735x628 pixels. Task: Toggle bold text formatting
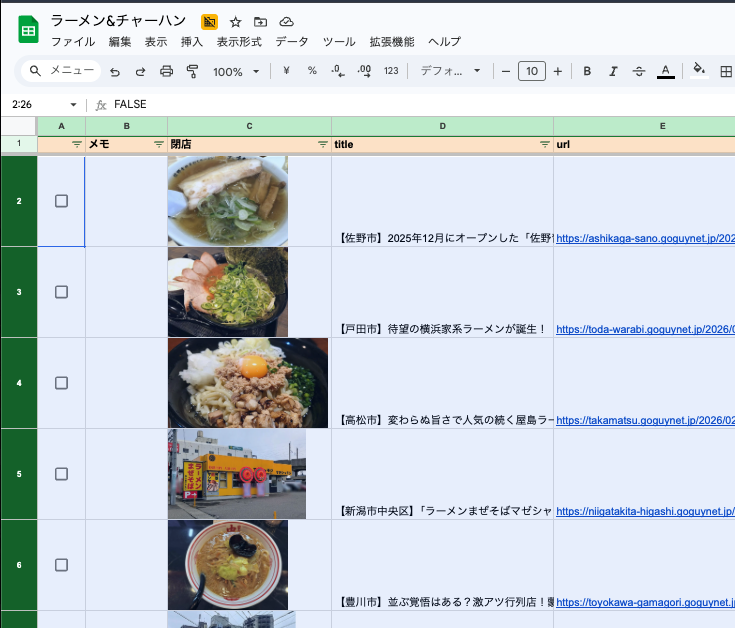point(587,71)
